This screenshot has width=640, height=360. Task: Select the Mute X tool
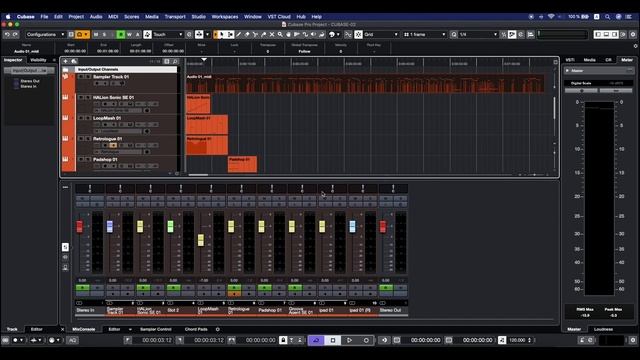coord(272,35)
